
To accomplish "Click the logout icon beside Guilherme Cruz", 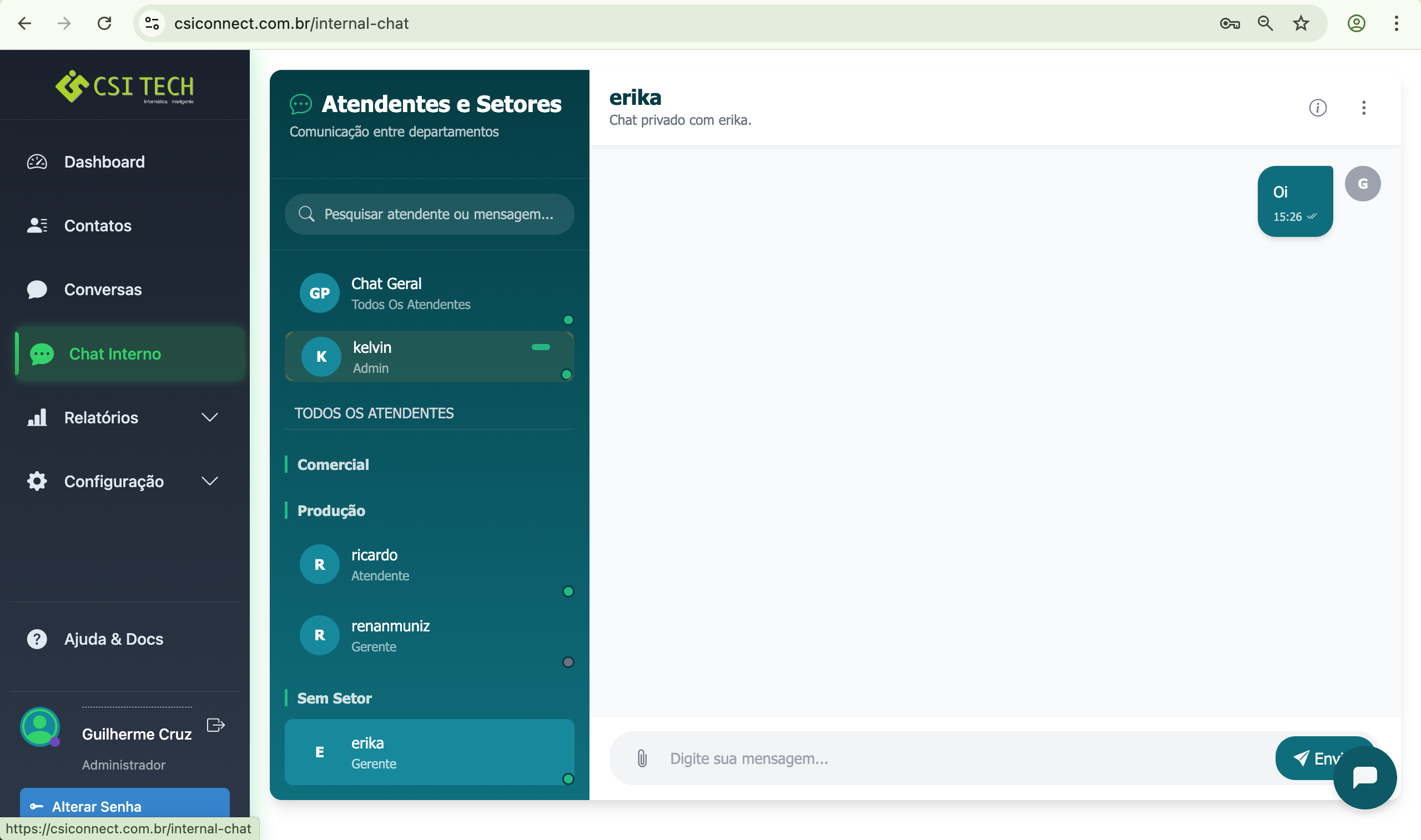I will tap(216, 725).
